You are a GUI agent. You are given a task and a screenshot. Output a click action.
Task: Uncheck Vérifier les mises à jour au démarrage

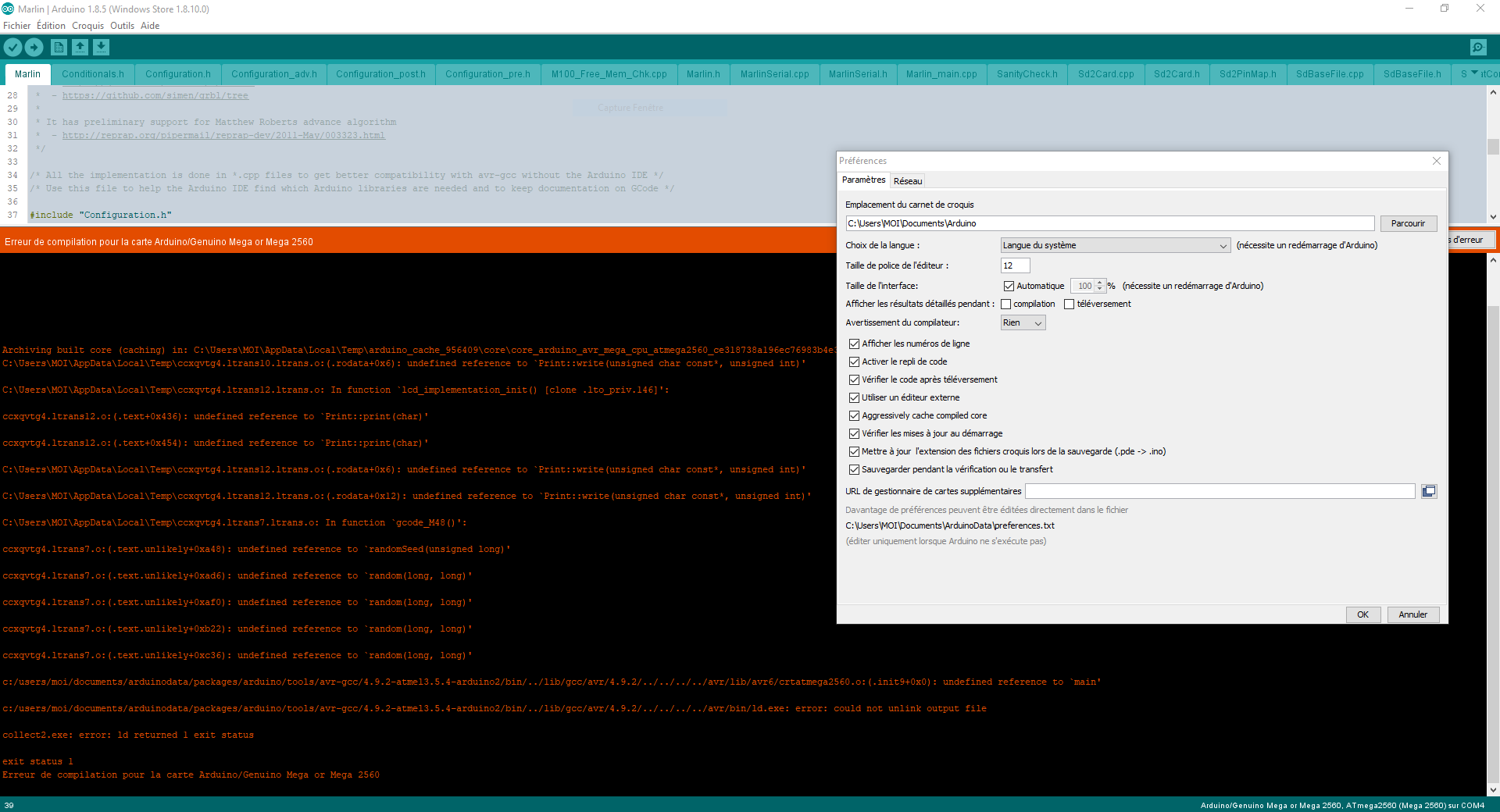[854, 434]
